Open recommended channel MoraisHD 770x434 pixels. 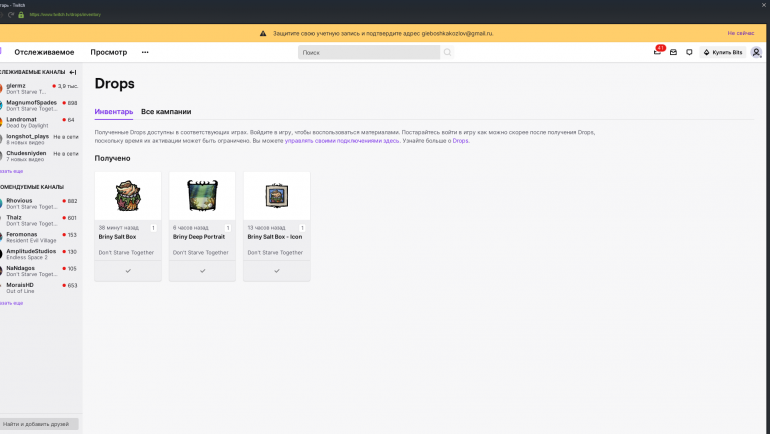(x=39, y=288)
